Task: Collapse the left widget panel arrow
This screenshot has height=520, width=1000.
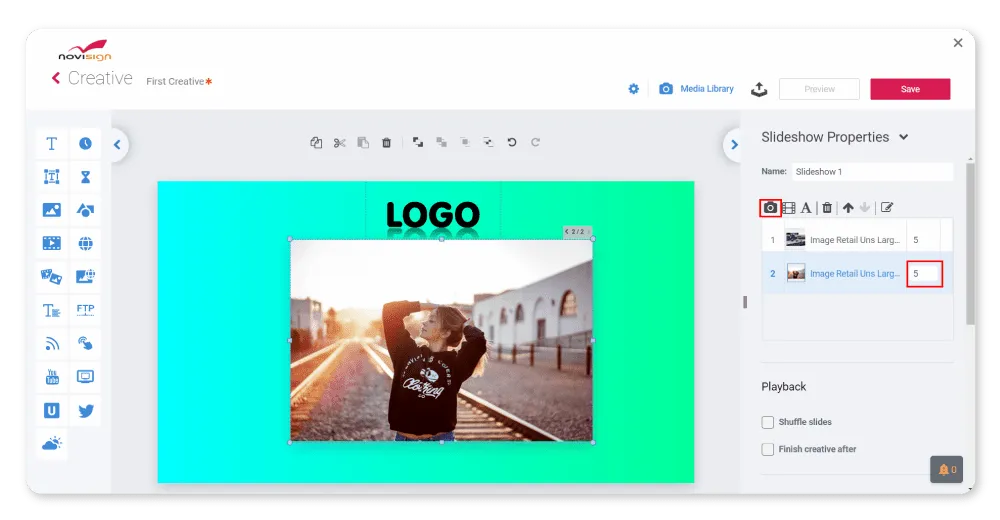Action: (x=117, y=145)
